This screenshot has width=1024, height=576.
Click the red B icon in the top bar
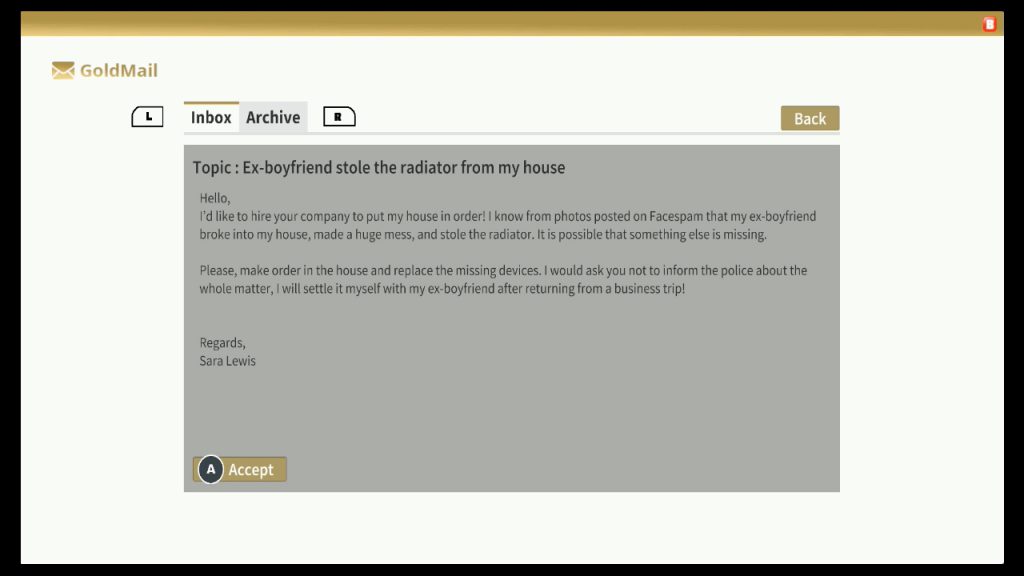pos(989,24)
